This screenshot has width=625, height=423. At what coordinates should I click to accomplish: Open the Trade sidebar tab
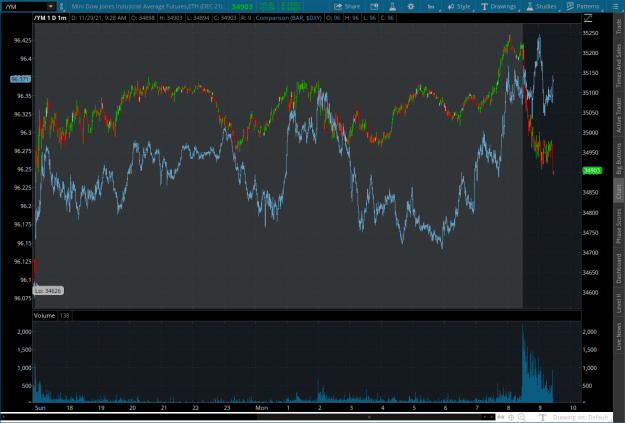[619, 26]
